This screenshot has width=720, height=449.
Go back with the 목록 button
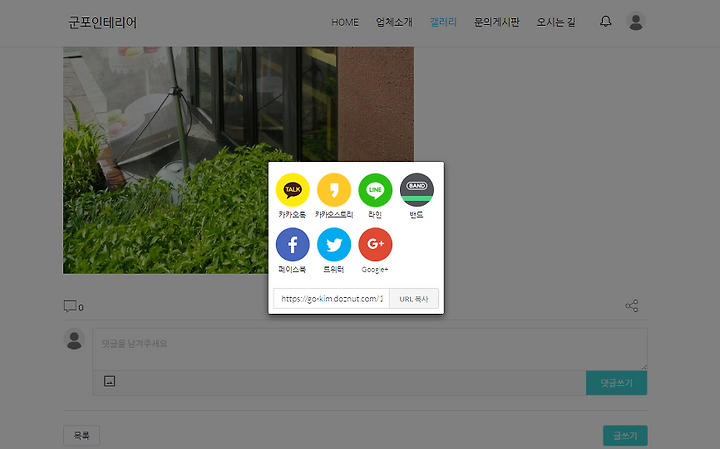(81, 435)
